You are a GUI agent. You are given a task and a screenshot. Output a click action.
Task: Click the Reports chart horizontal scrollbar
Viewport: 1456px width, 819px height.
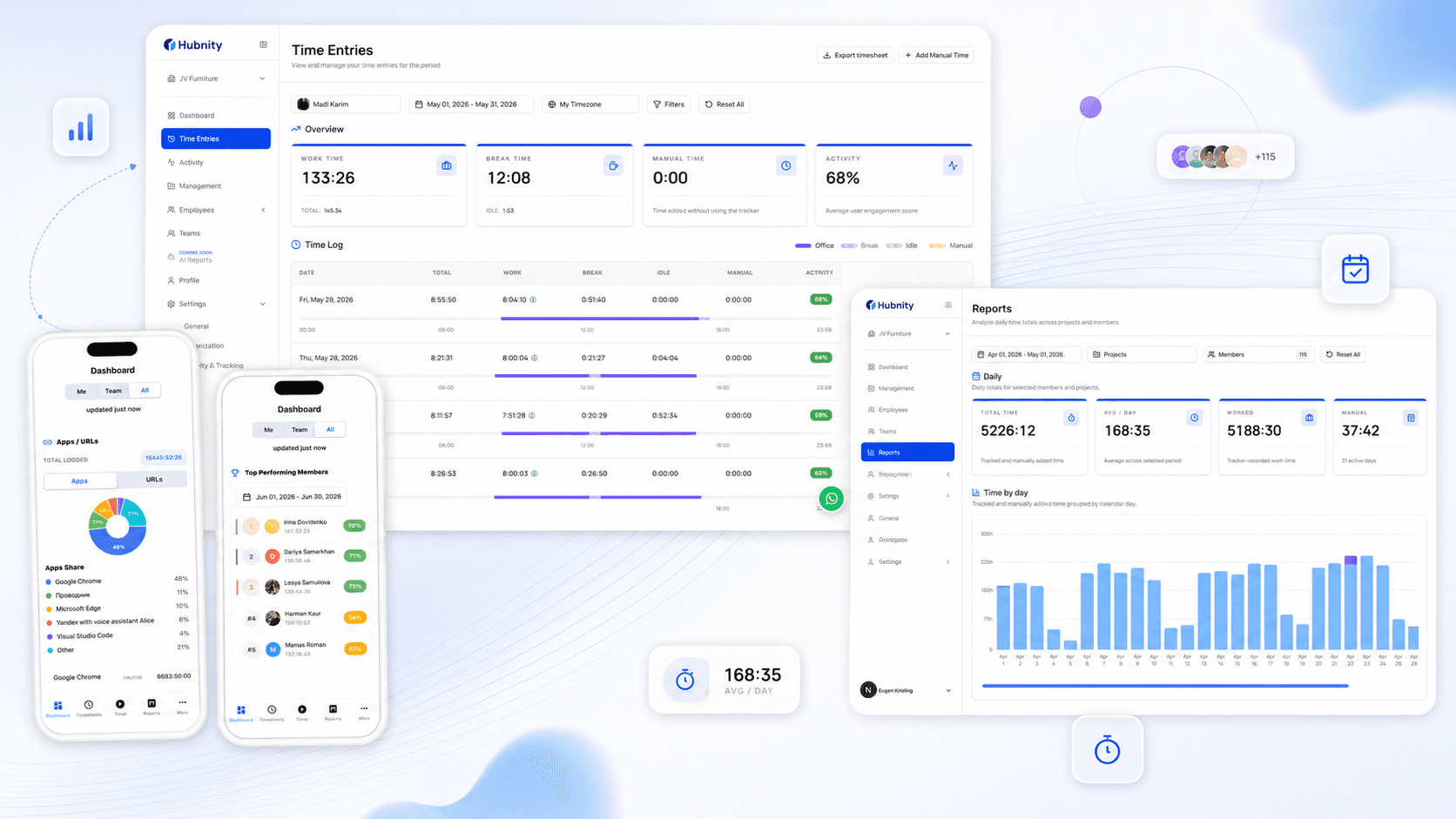1165,686
